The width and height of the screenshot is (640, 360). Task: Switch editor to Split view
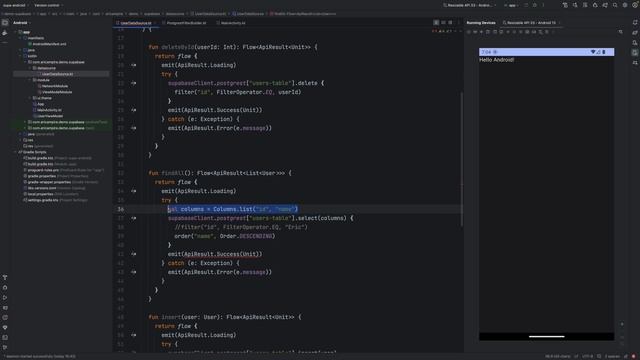coord(443,23)
